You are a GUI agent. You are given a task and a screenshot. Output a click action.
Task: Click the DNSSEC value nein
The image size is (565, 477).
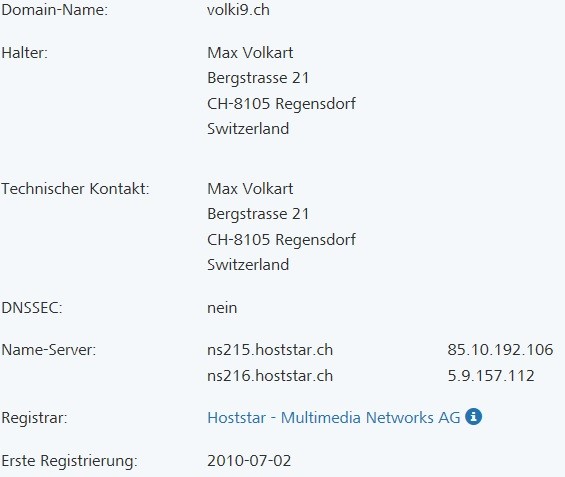click(x=222, y=308)
